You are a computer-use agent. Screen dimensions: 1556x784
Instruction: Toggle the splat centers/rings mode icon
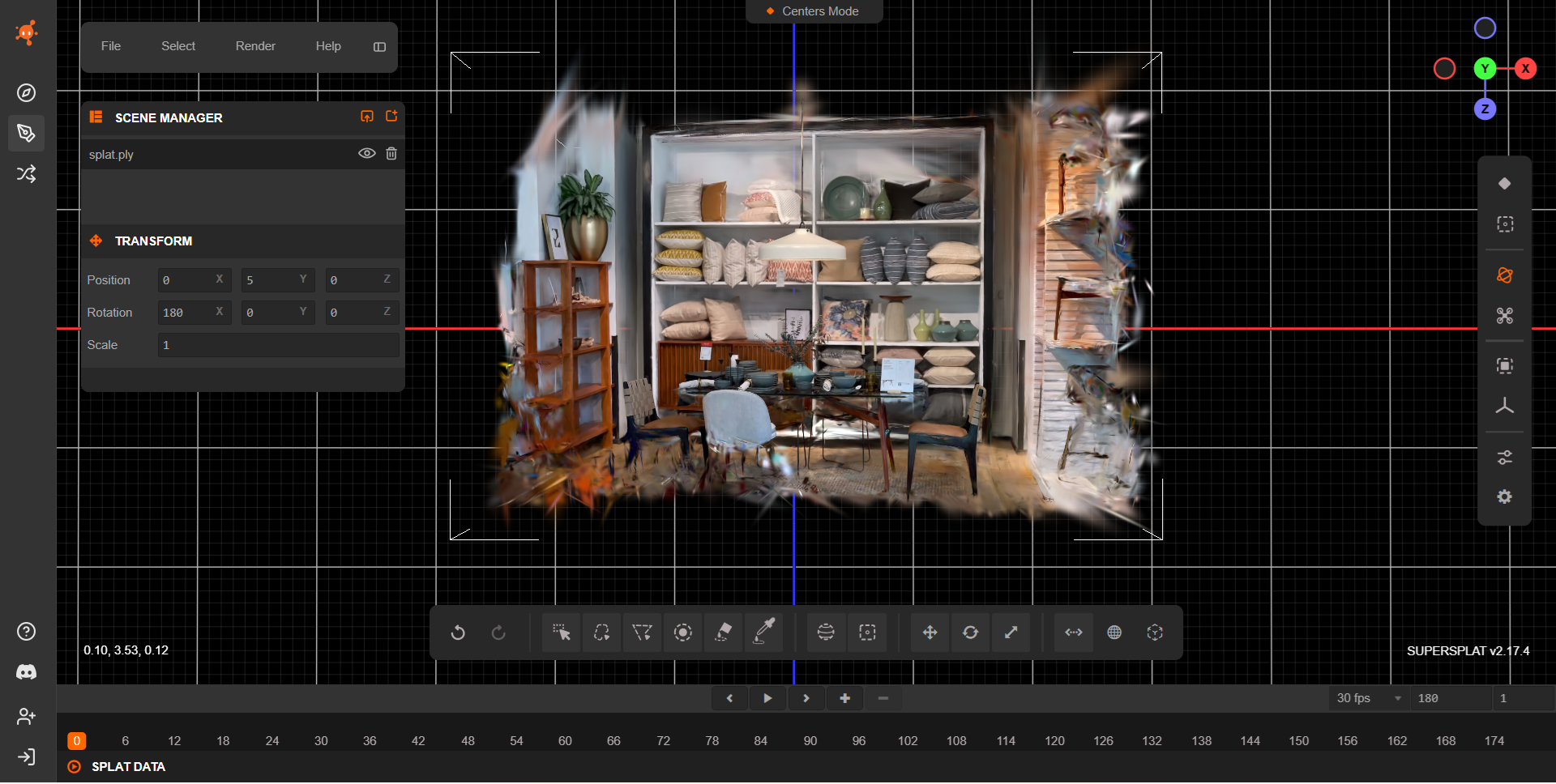[1505, 184]
